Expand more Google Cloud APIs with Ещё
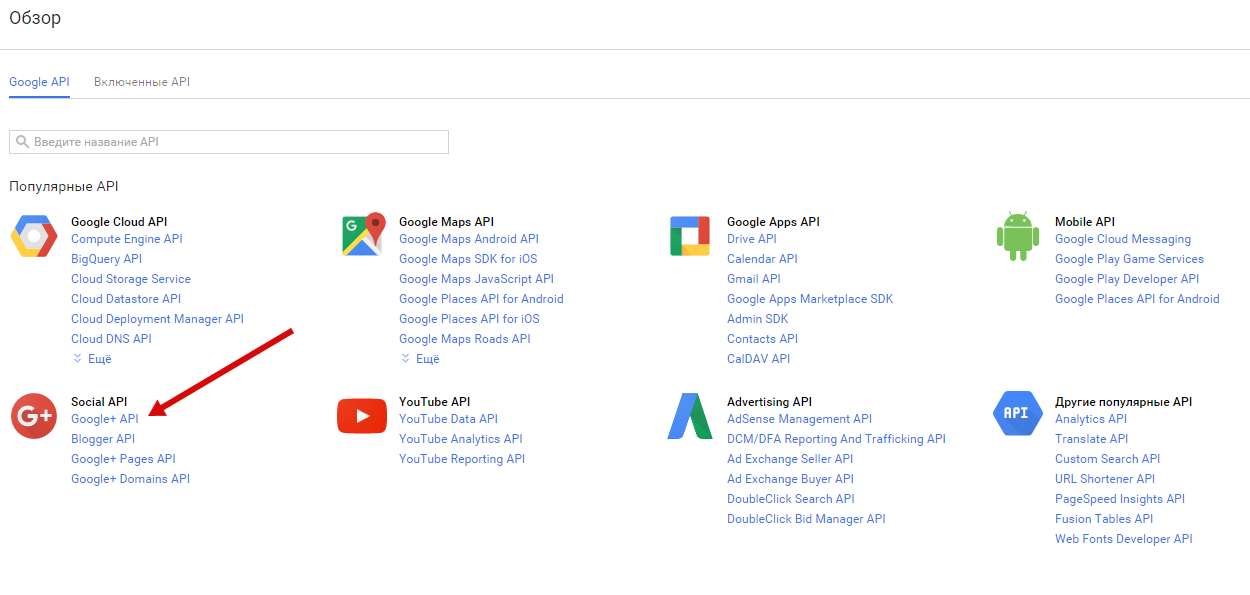This screenshot has height=595, width=1250. [x=92, y=359]
